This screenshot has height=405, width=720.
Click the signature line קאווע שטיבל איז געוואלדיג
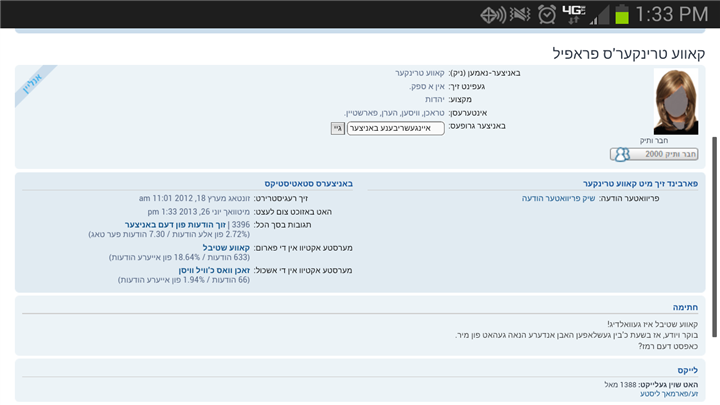click(652, 324)
